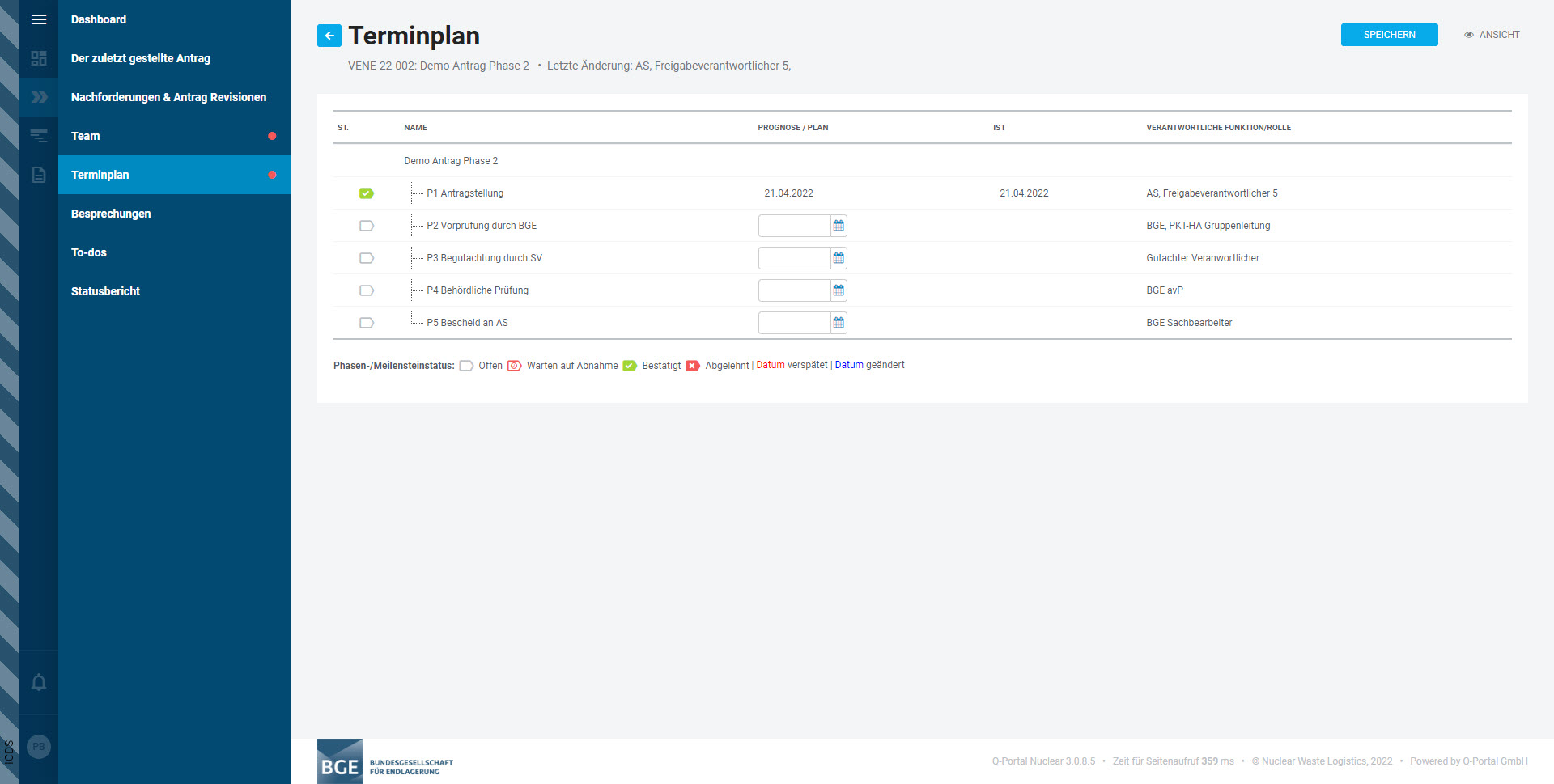
Task: Toggle the P1 Antragstellung confirmed status box
Action: click(x=367, y=193)
